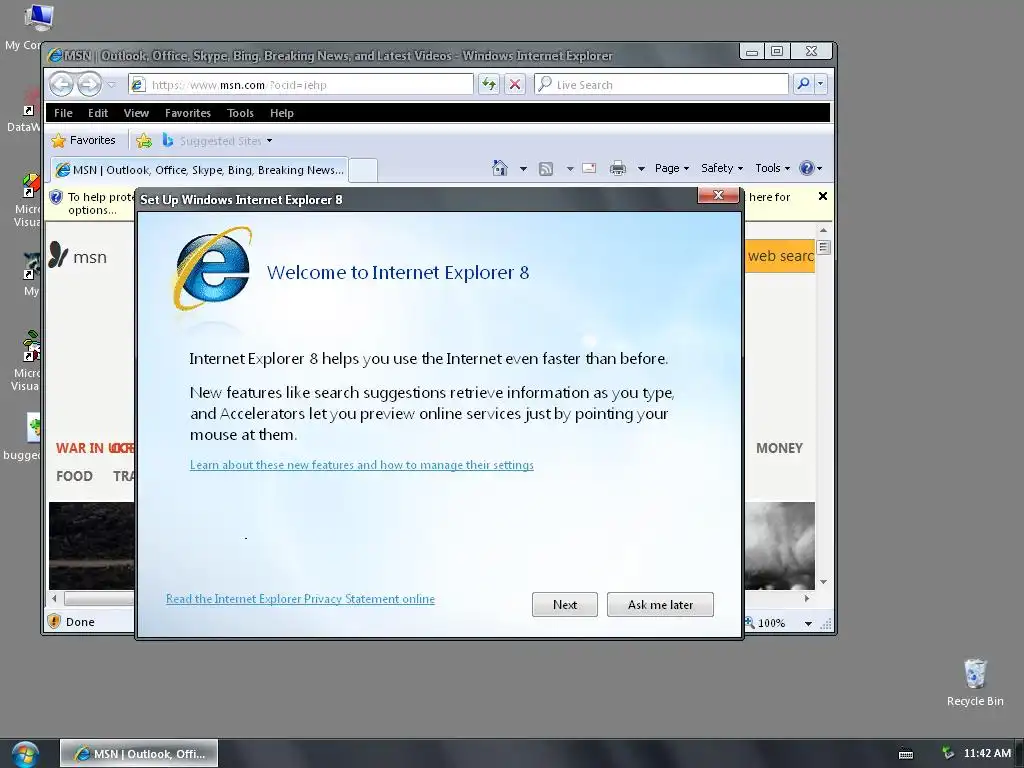Click the msn logo on the page
Viewport: 1024px width, 768px height.
tap(78, 256)
